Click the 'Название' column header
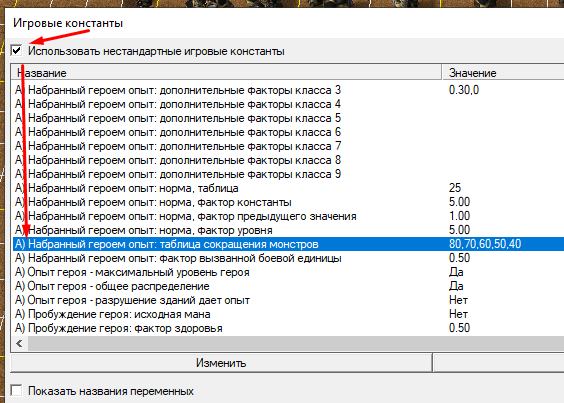The height and width of the screenshot is (403, 564). 226,73
